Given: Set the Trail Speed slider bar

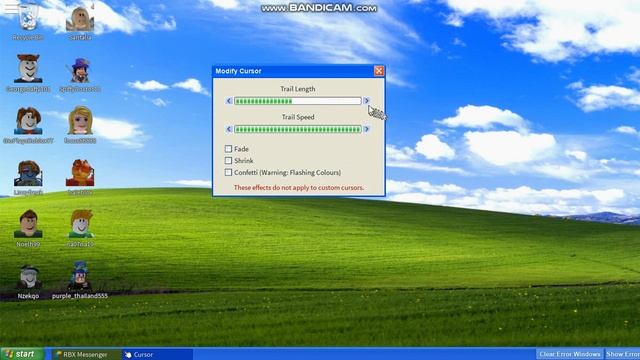Looking at the screenshot, I should [298, 129].
